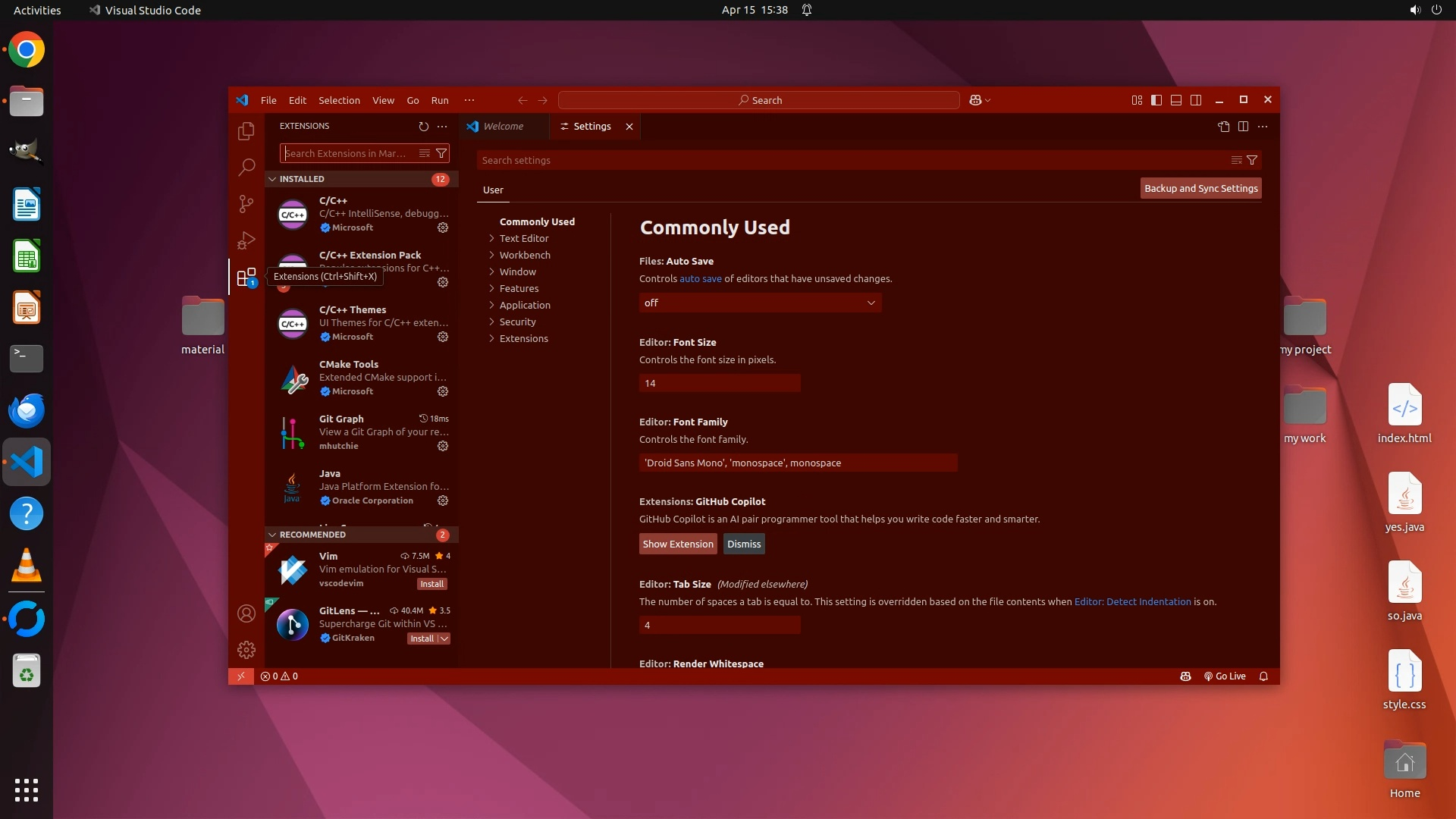Refresh the Extensions list
The height and width of the screenshot is (819, 1456).
(x=423, y=127)
